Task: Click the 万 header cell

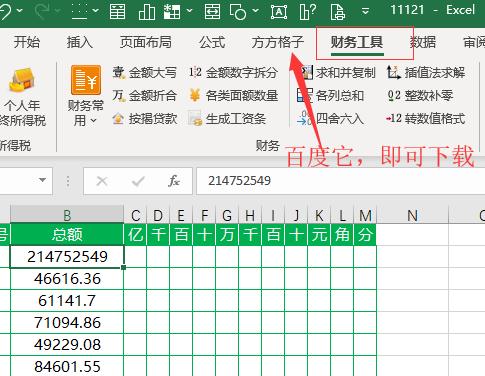Action: (x=227, y=234)
